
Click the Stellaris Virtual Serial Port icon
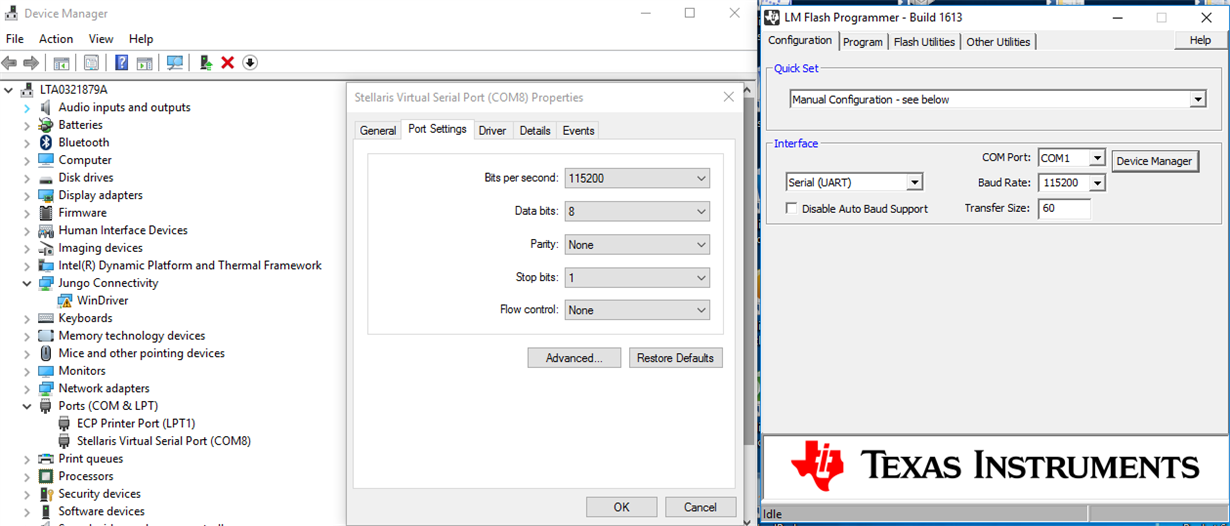tap(65, 441)
